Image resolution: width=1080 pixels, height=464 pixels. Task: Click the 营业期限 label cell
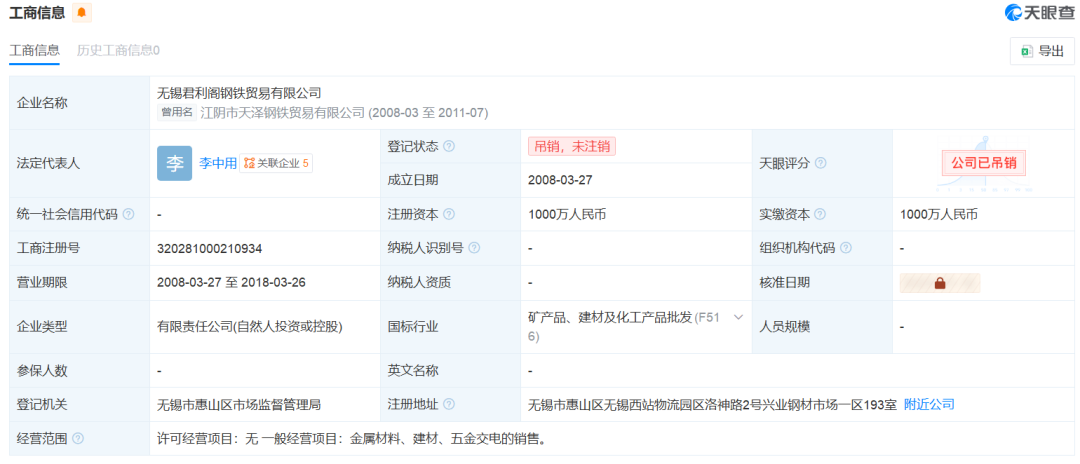coord(79,283)
